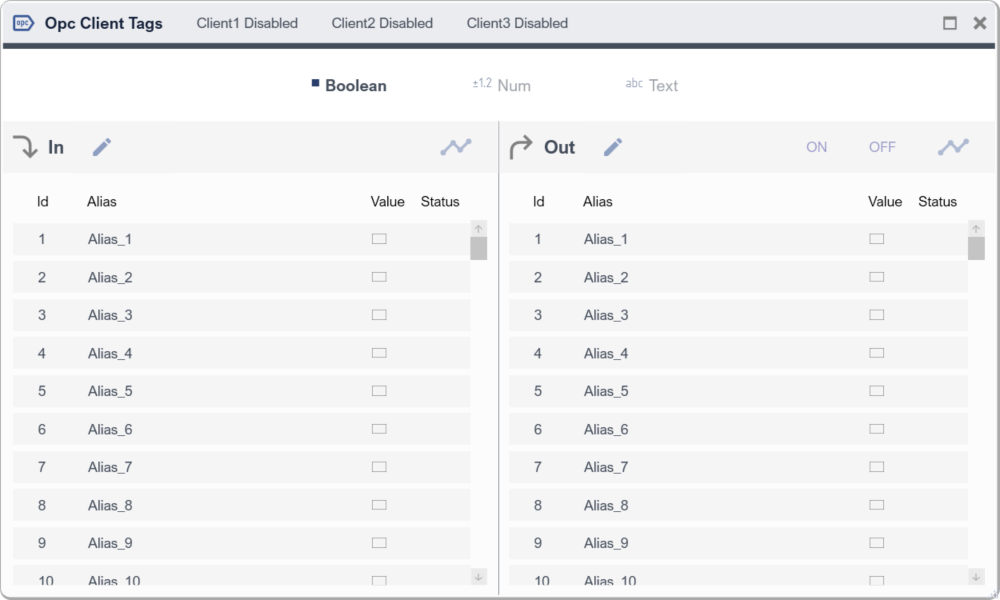This screenshot has height=600, width=1000.
Task: Click the OPC logo icon in title bar
Action: point(23,23)
